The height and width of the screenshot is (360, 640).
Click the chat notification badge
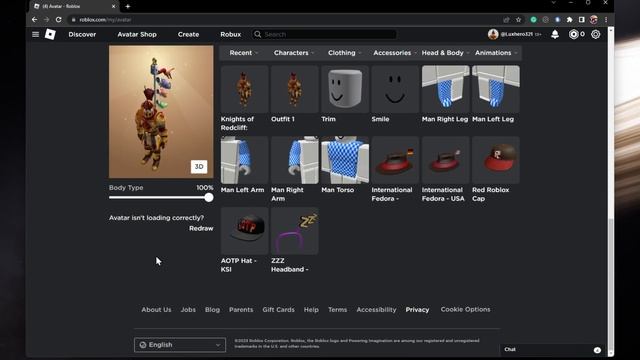(597, 350)
